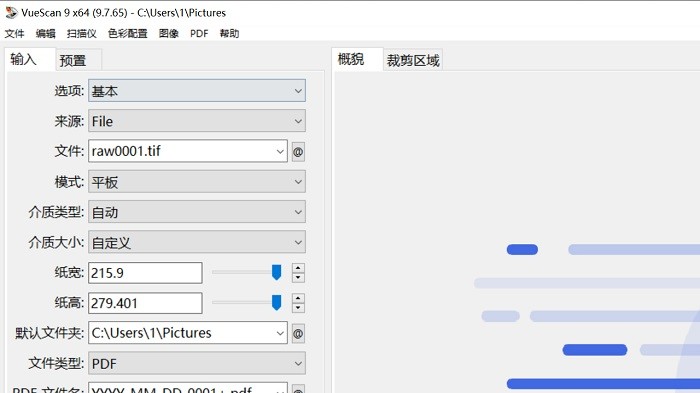Decrease 纸高 with the down arrow

[x=298, y=308]
